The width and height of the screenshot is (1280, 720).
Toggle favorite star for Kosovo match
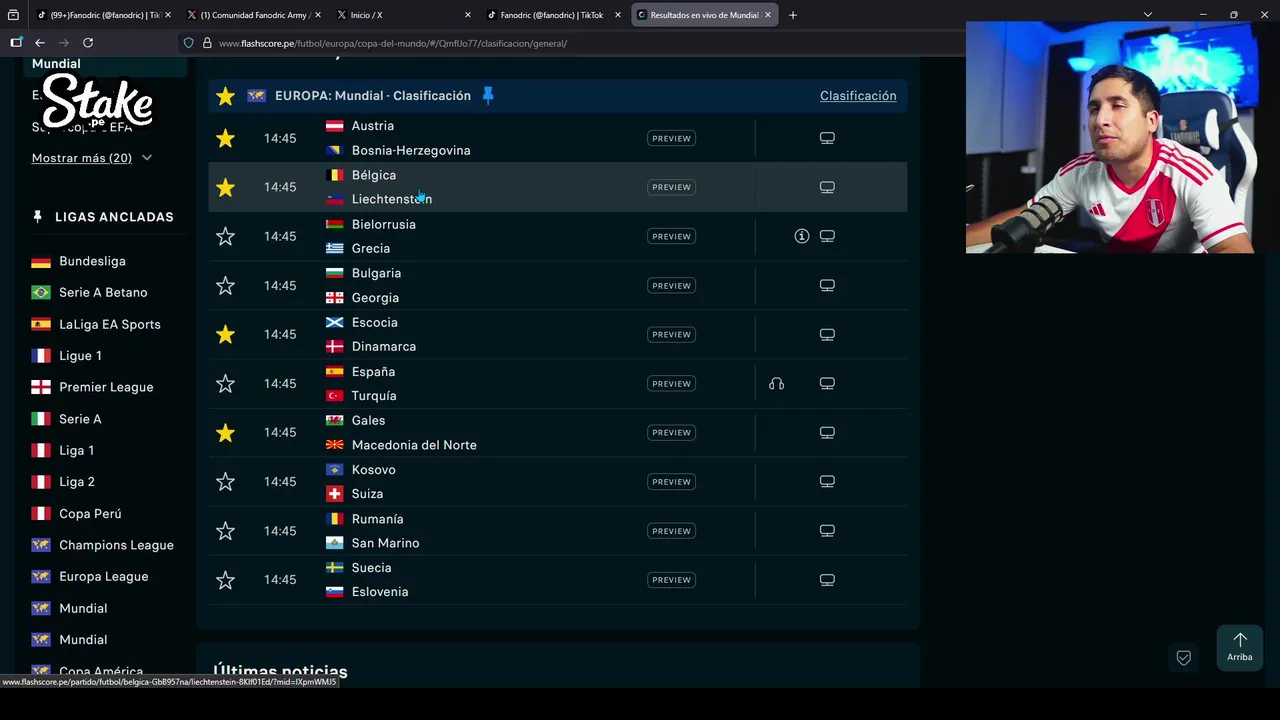tap(225, 481)
